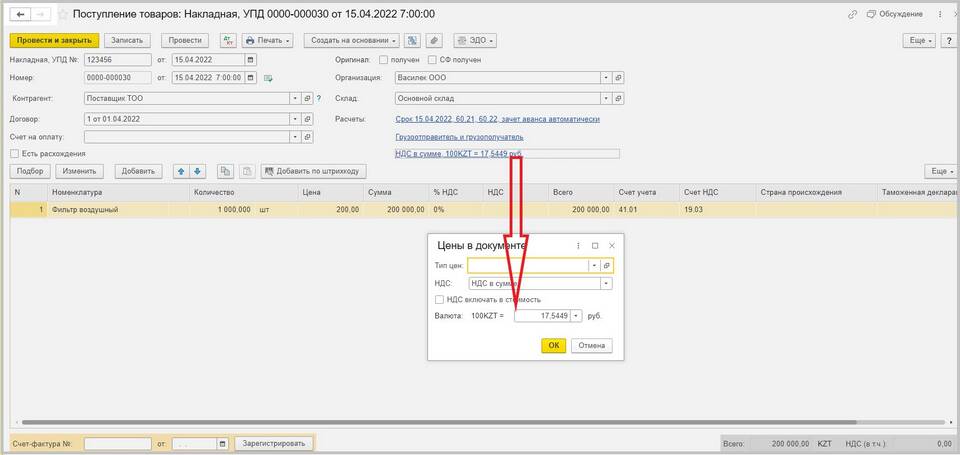Click Записать button
The width and height of the screenshot is (960, 455).
tap(127, 40)
